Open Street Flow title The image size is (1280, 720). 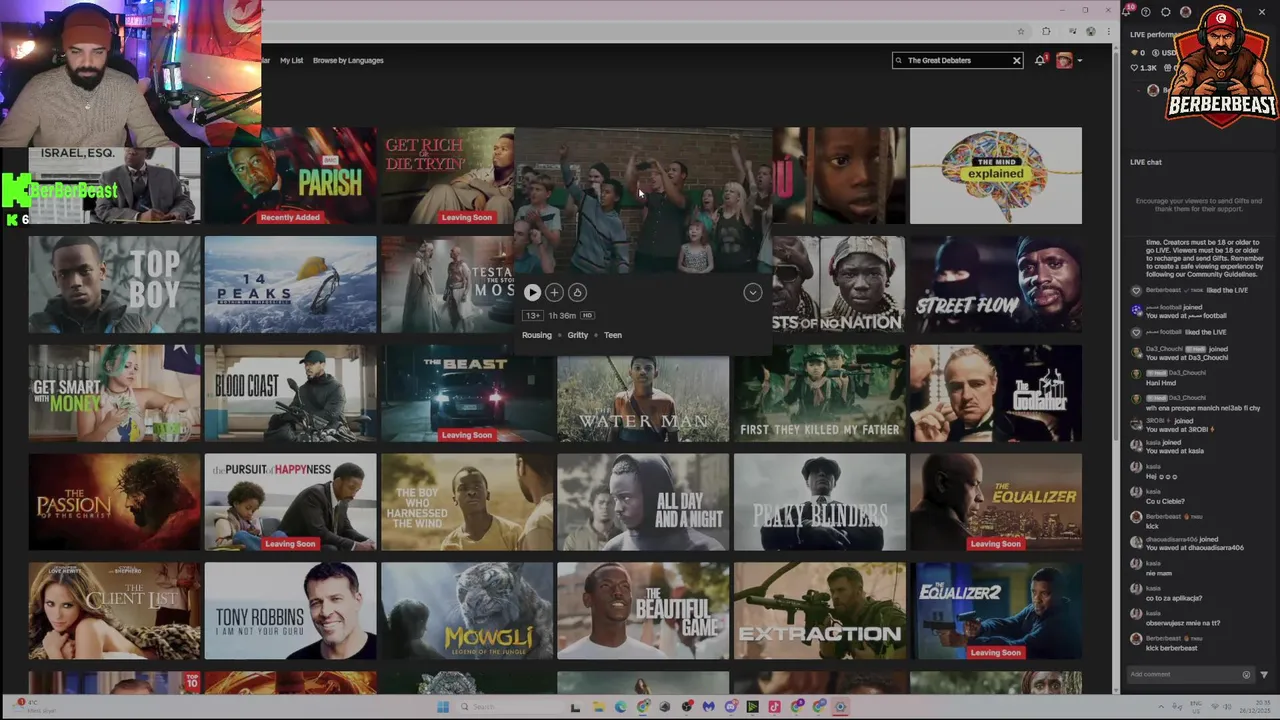995,284
